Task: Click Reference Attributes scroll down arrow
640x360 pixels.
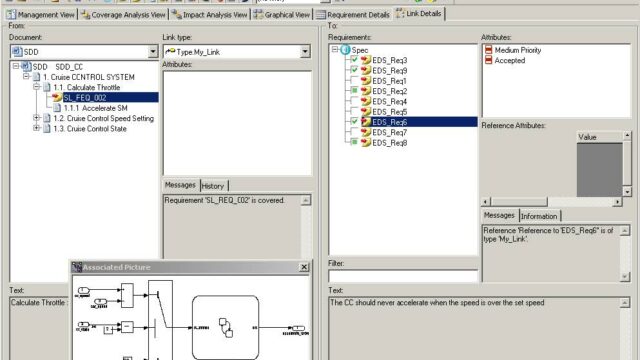Action: coord(627,191)
